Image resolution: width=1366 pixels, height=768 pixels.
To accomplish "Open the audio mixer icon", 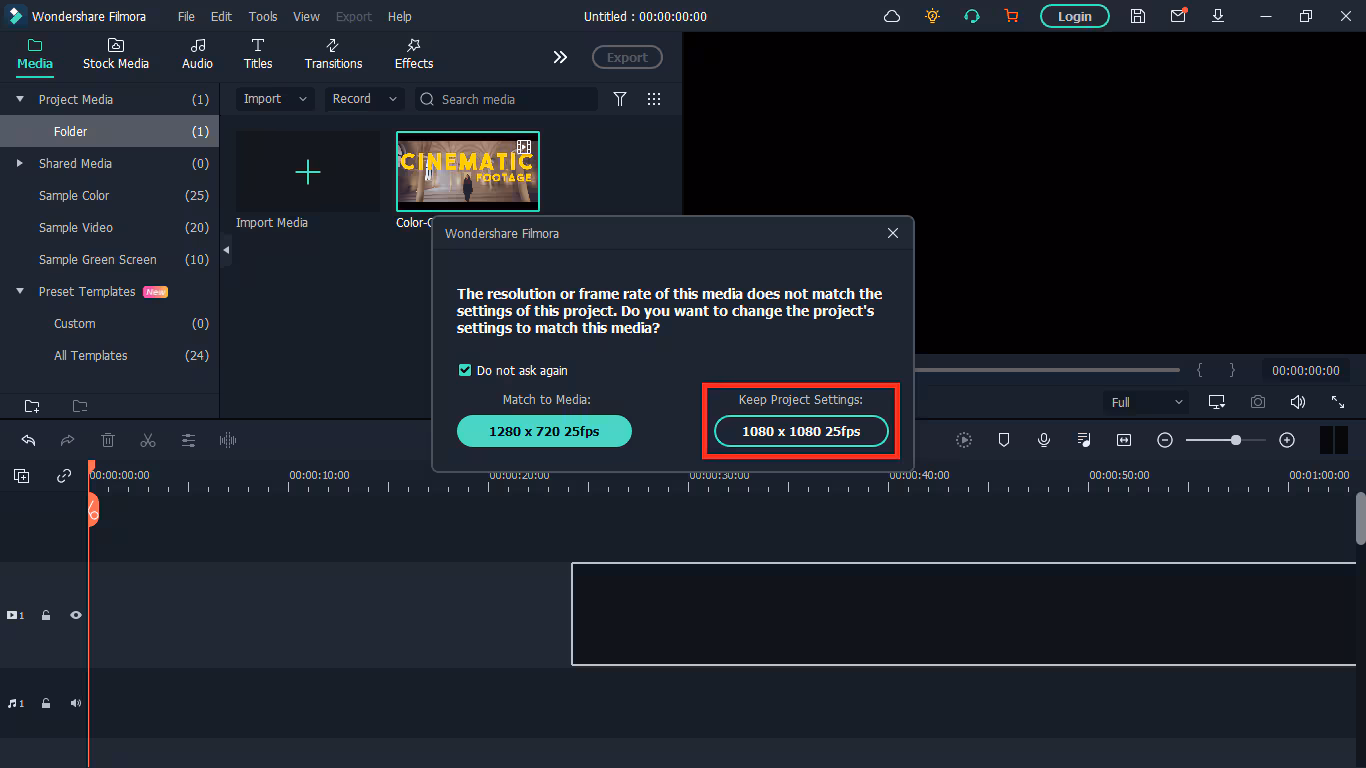I will 1084,440.
